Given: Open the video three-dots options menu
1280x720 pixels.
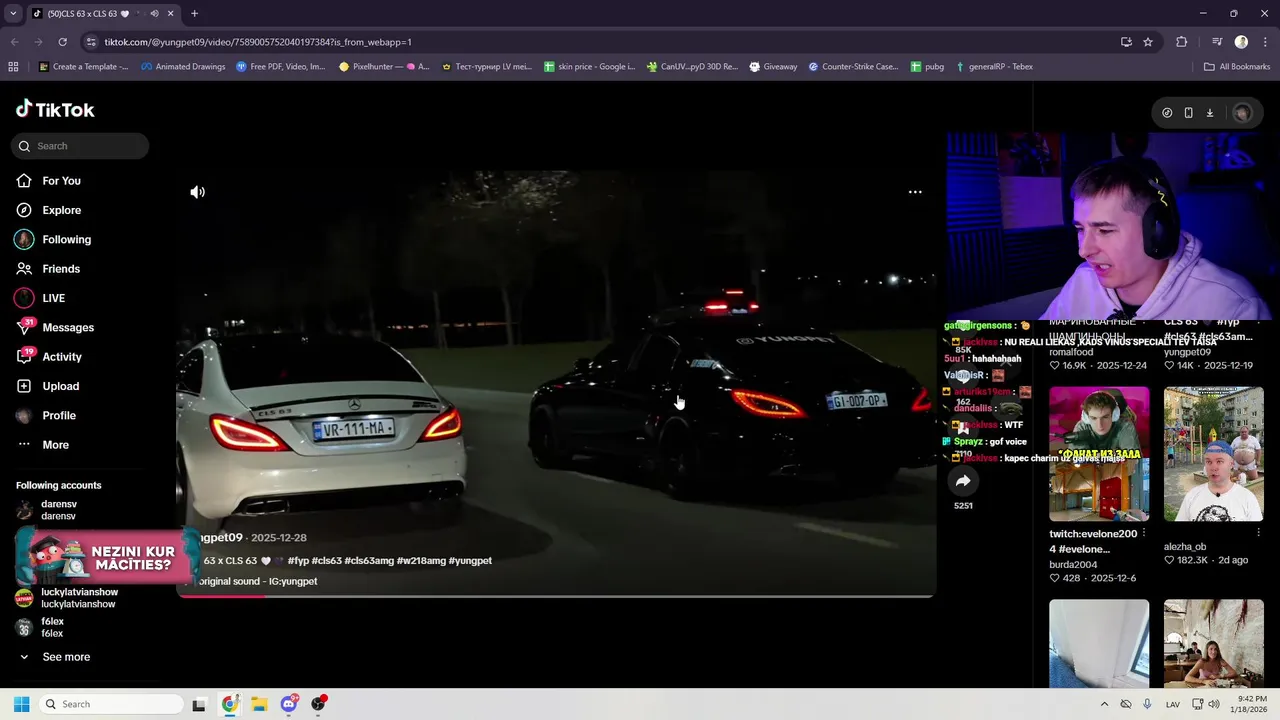Looking at the screenshot, I should (x=915, y=192).
